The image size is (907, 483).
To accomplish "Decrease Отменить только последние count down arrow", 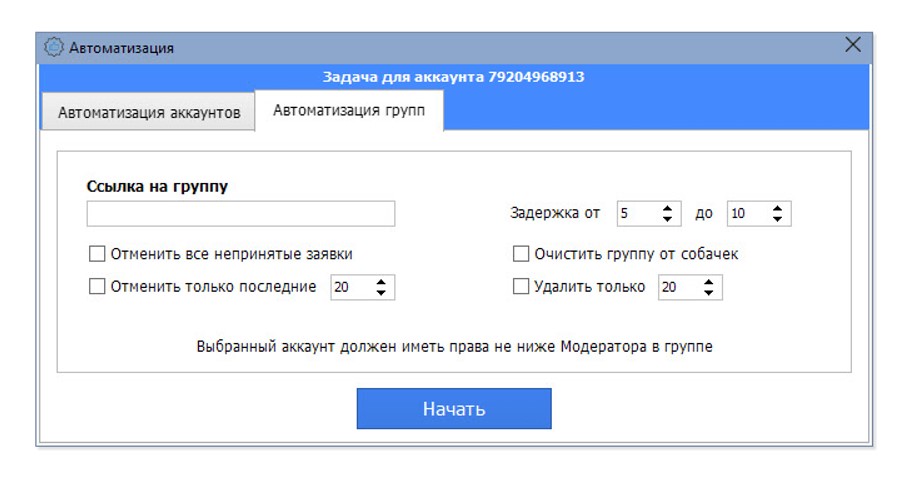I will click(381, 293).
